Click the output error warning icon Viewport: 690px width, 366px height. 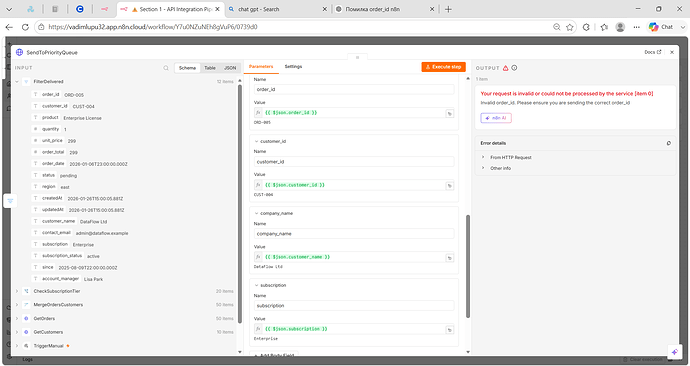[x=506, y=68]
